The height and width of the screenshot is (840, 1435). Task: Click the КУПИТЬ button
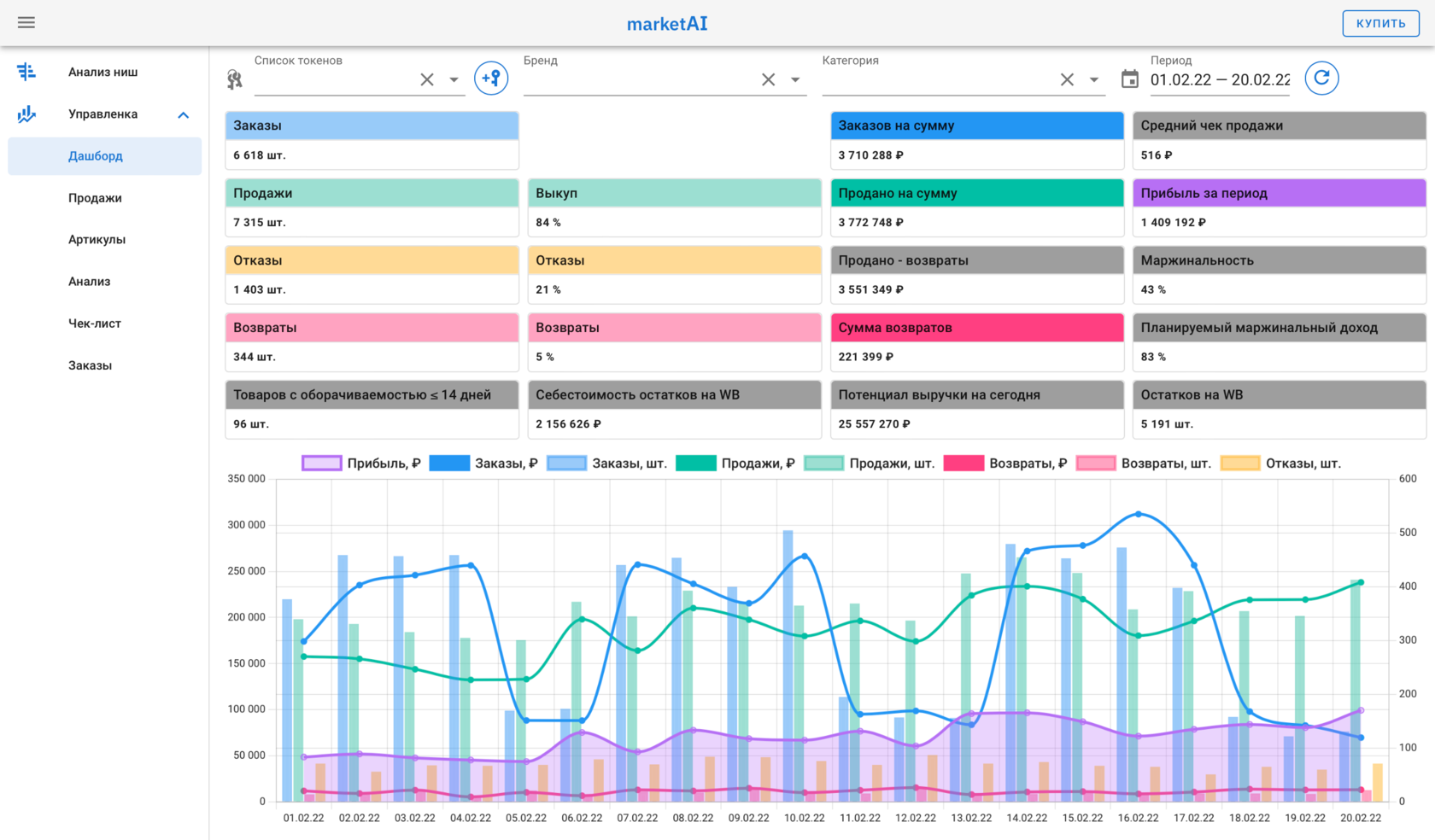coord(1380,23)
